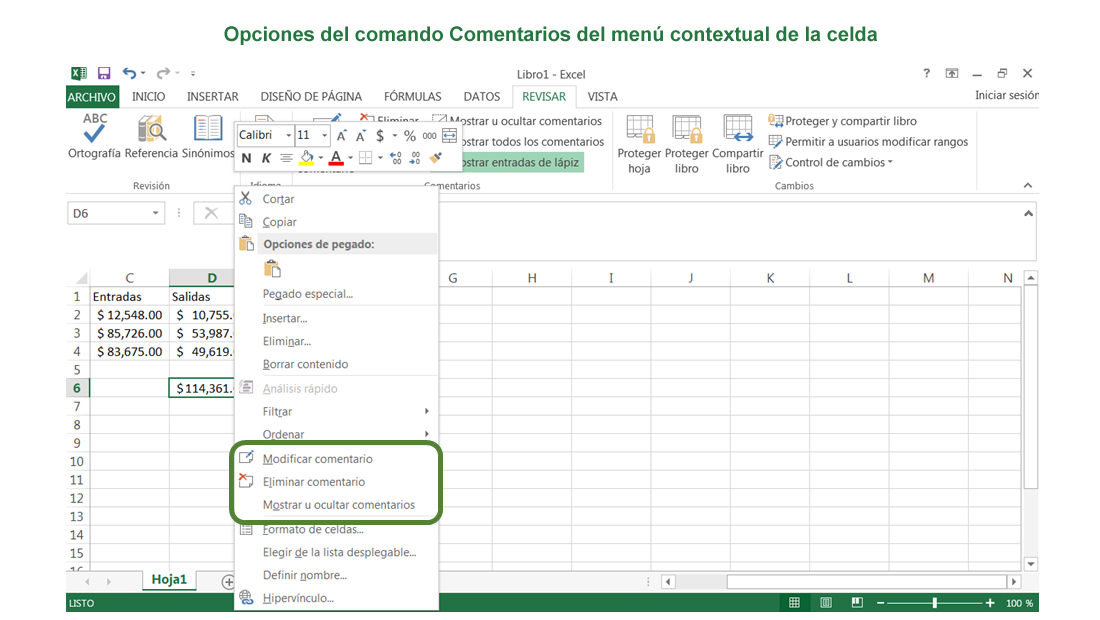Click Iniciar sesión link
1100x620 pixels.
coord(1007,95)
